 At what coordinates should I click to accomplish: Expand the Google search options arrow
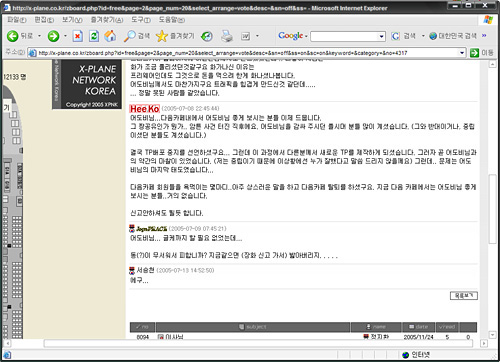coord(423,36)
